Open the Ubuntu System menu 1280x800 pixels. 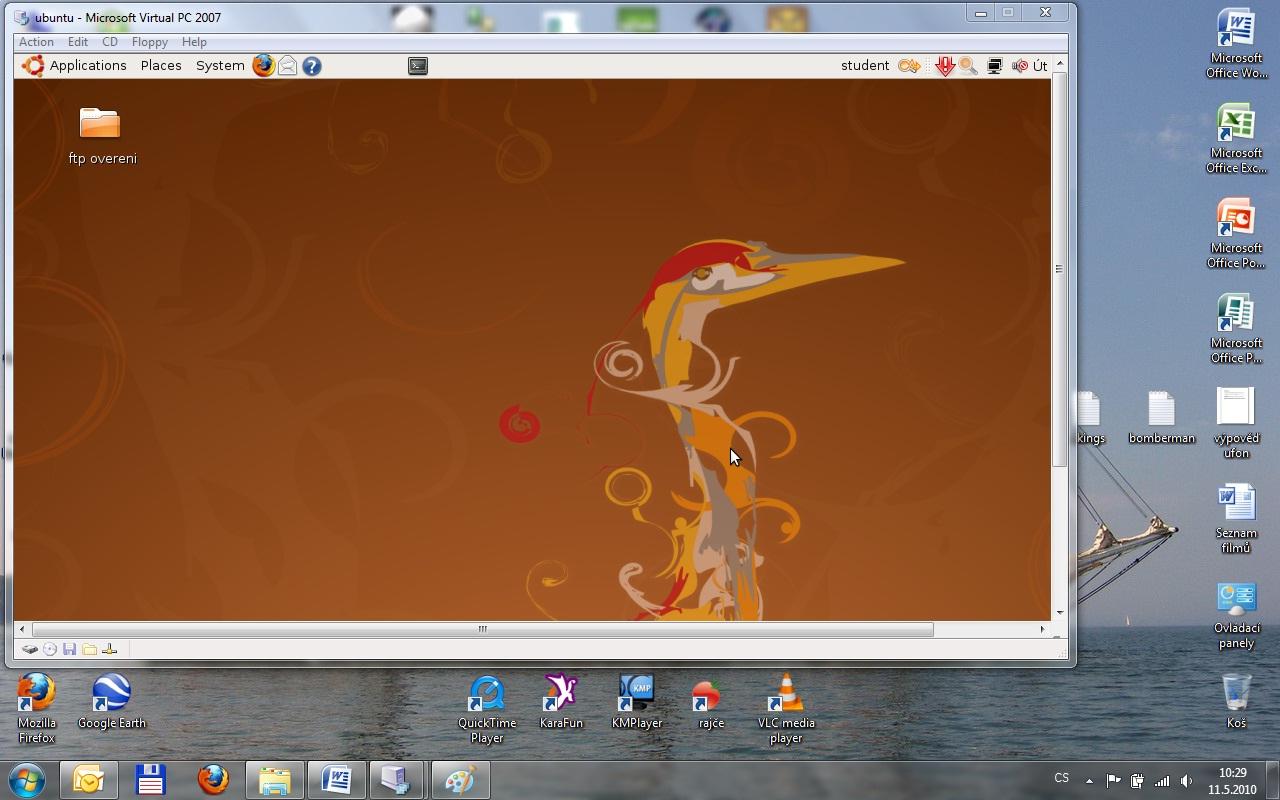[x=220, y=66]
